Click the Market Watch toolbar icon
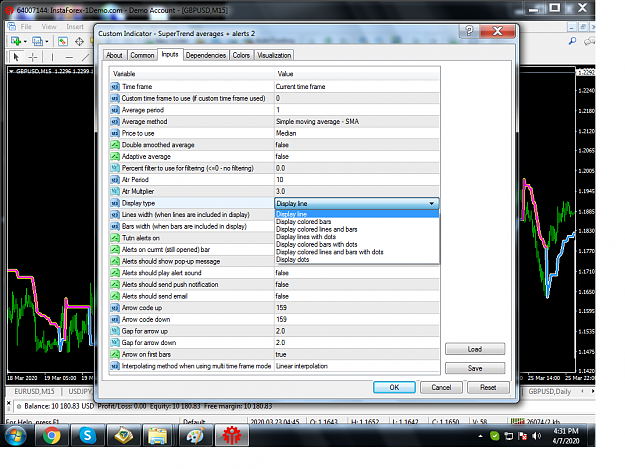The height and width of the screenshot is (469, 625). pos(63,41)
